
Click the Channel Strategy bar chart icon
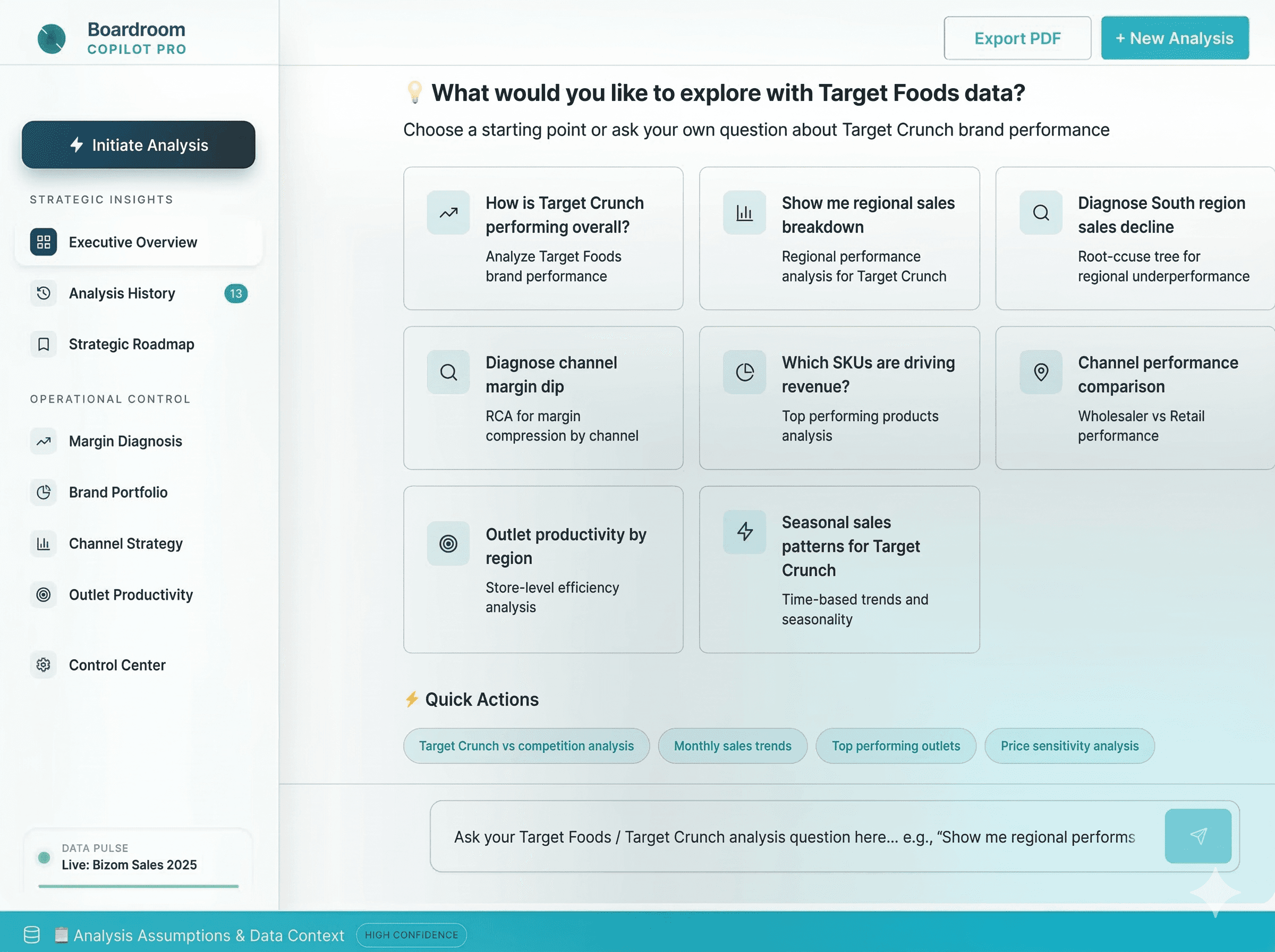pyautogui.click(x=43, y=543)
